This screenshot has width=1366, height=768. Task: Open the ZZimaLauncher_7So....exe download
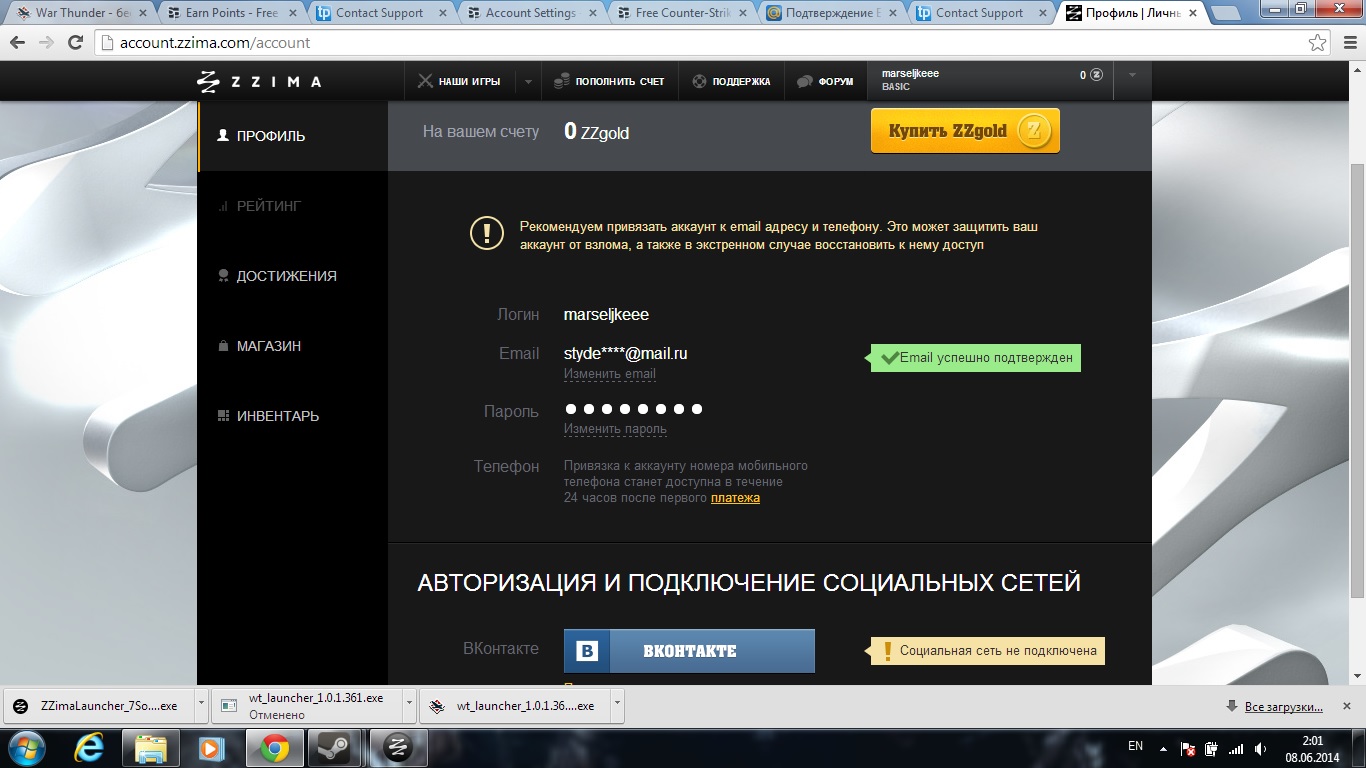coord(97,706)
